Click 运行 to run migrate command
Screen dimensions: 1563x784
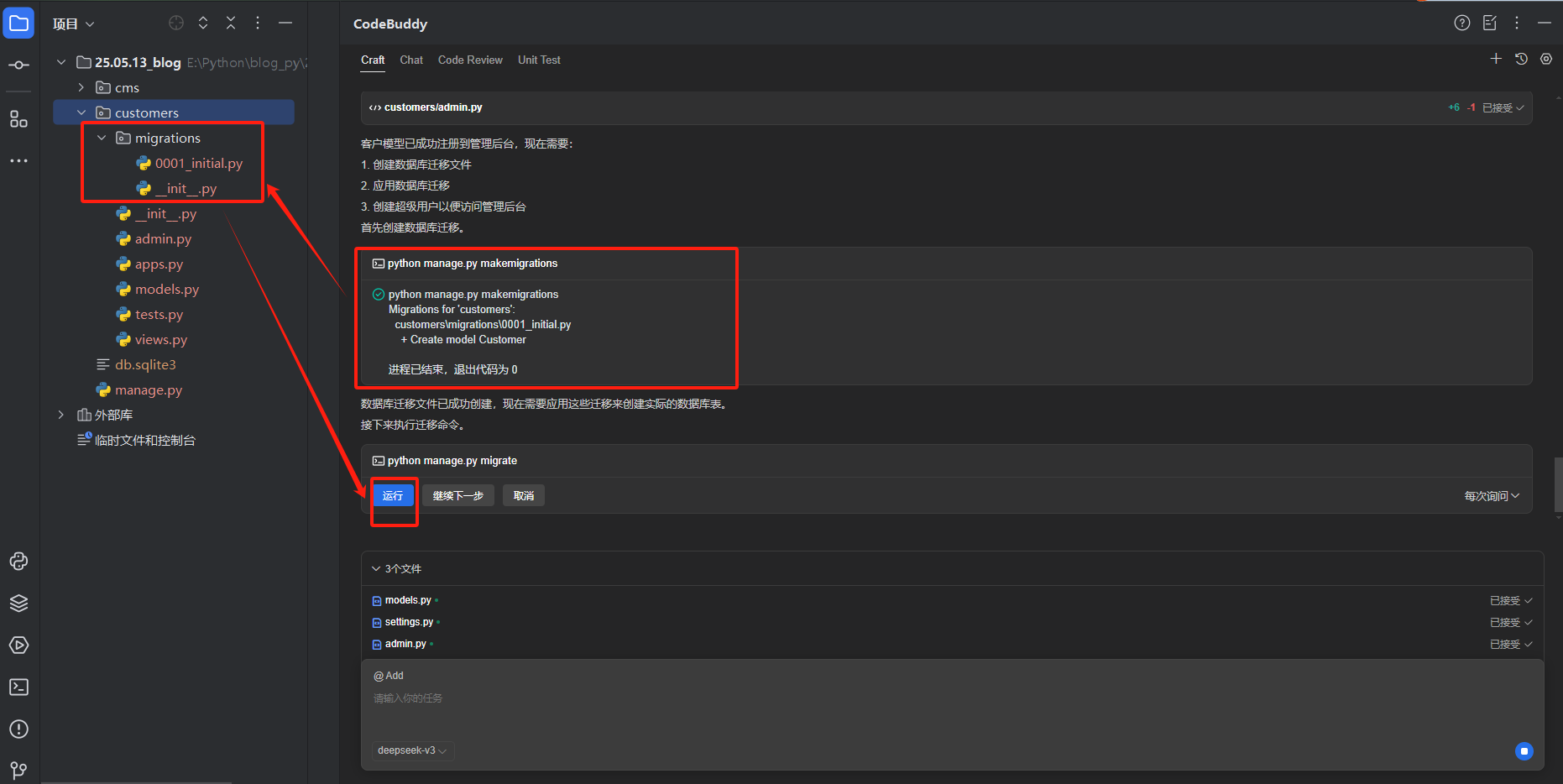click(393, 496)
